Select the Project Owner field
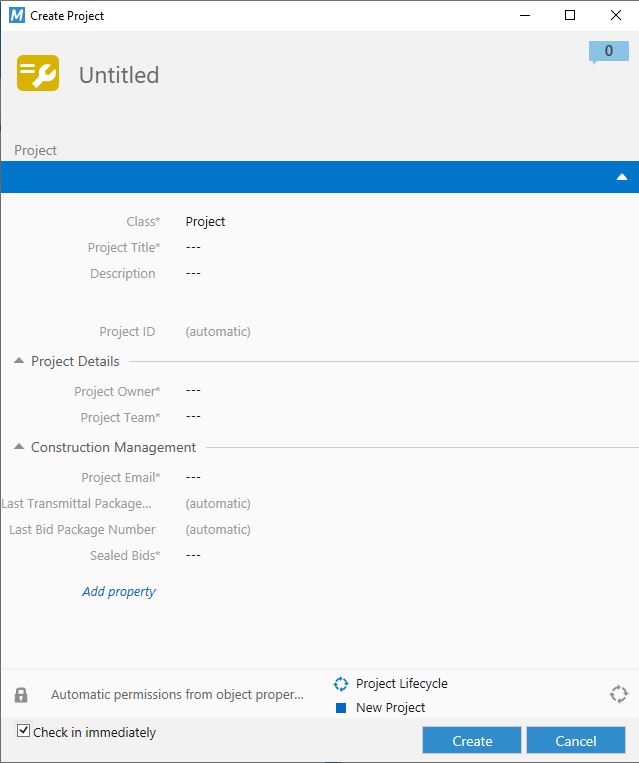 [193, 391]
